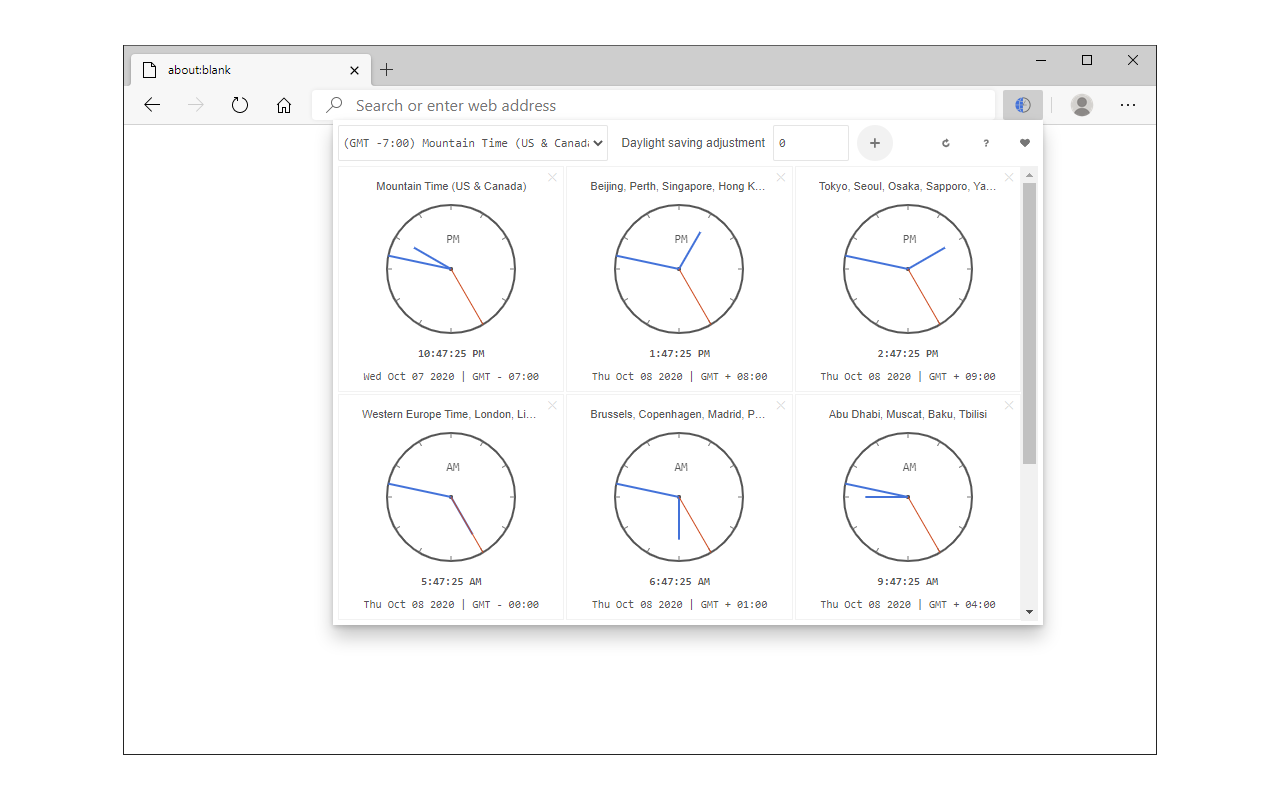
Task: Click the Western Europe analog clock face
Action: (x=451, y=497)
